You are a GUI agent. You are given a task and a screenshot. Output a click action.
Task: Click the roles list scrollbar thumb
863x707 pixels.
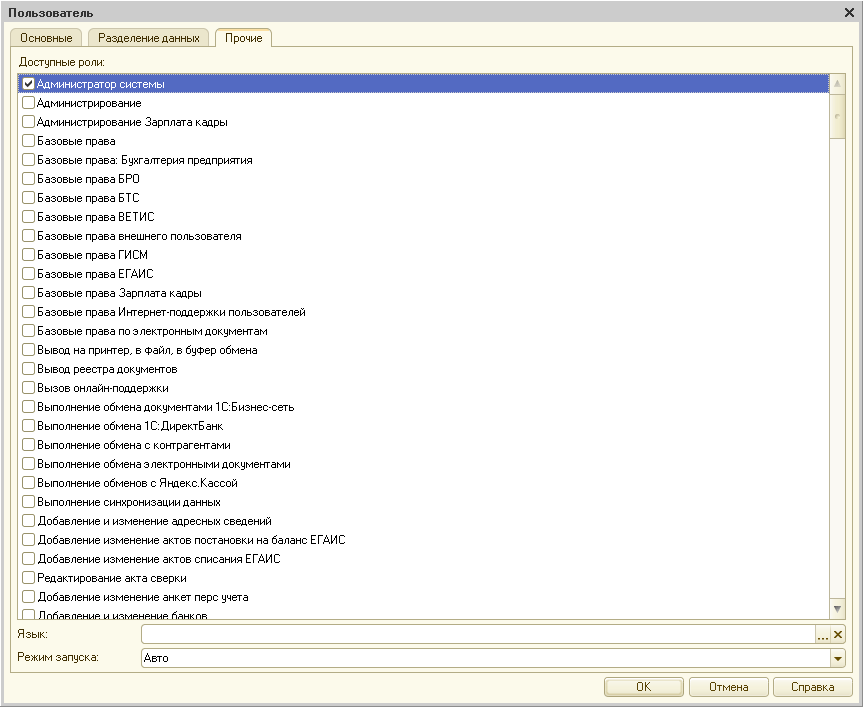pos(837,116)
